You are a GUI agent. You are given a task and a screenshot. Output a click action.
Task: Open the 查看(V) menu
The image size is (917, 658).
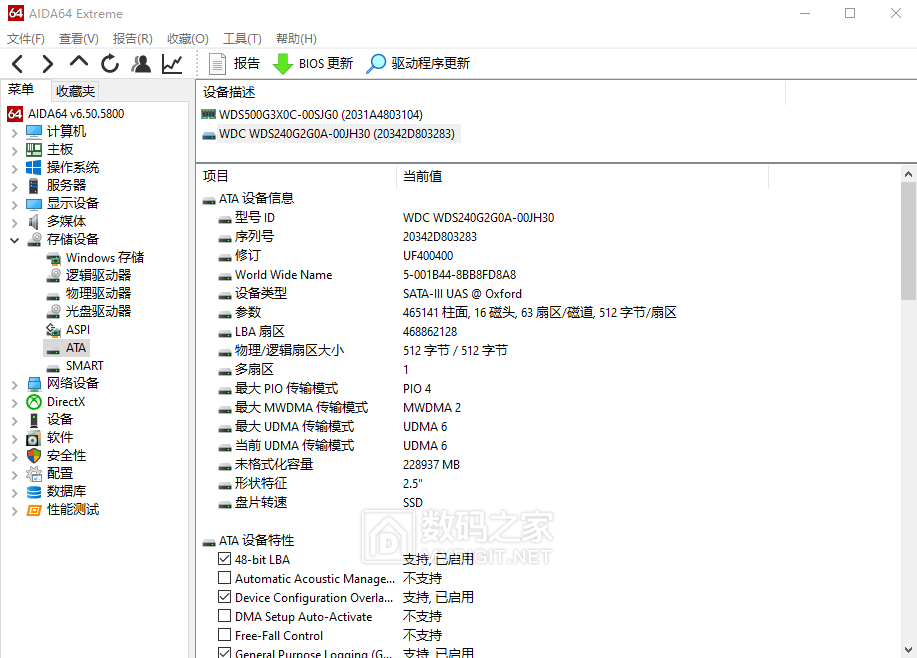coord(78,39)
